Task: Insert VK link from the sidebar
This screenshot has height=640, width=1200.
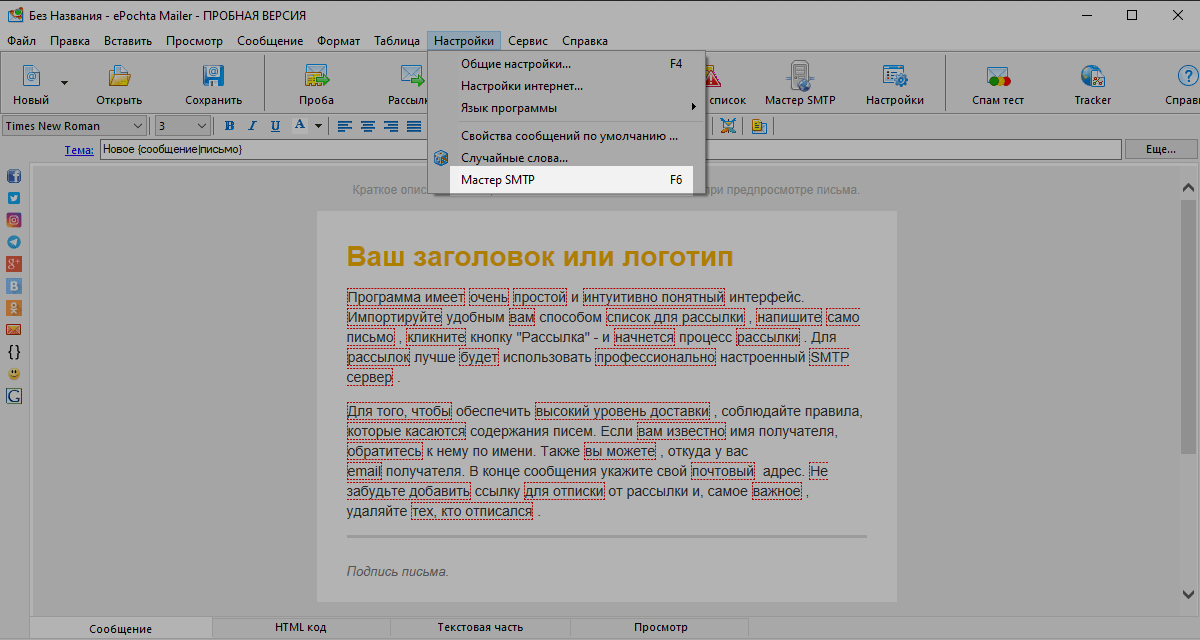Action: [14, 286]
